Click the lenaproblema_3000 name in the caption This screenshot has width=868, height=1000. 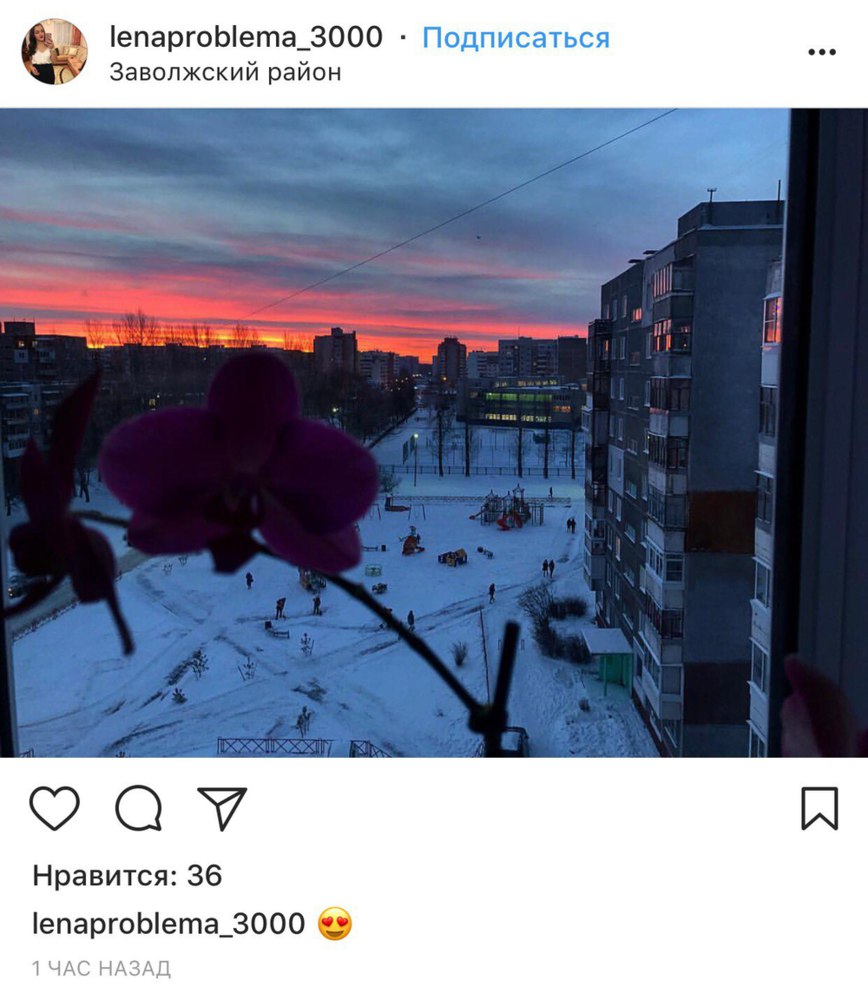point(168,923)
